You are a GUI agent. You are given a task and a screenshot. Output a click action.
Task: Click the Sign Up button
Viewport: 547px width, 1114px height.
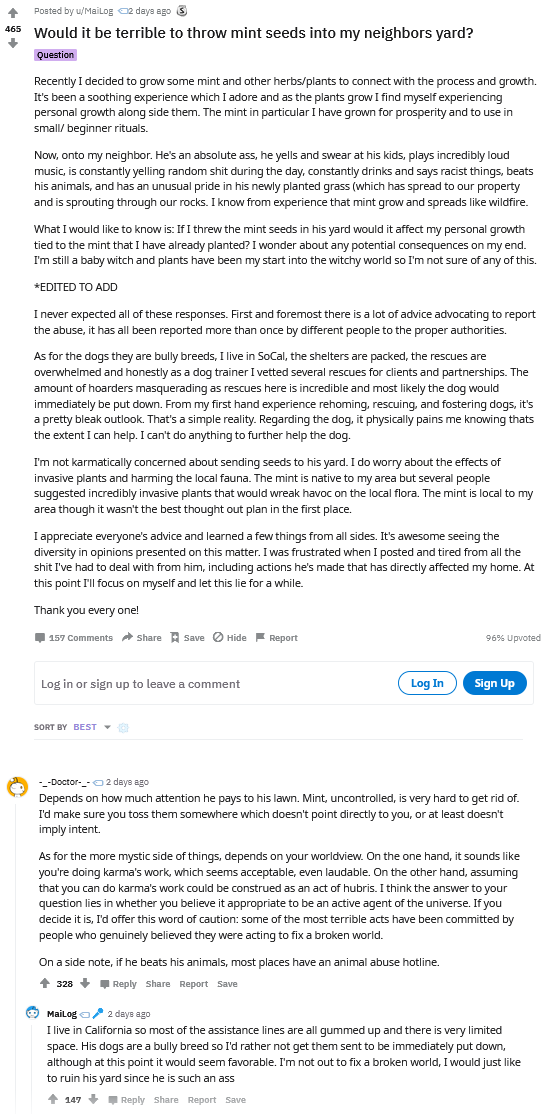(x=494, y=683)
